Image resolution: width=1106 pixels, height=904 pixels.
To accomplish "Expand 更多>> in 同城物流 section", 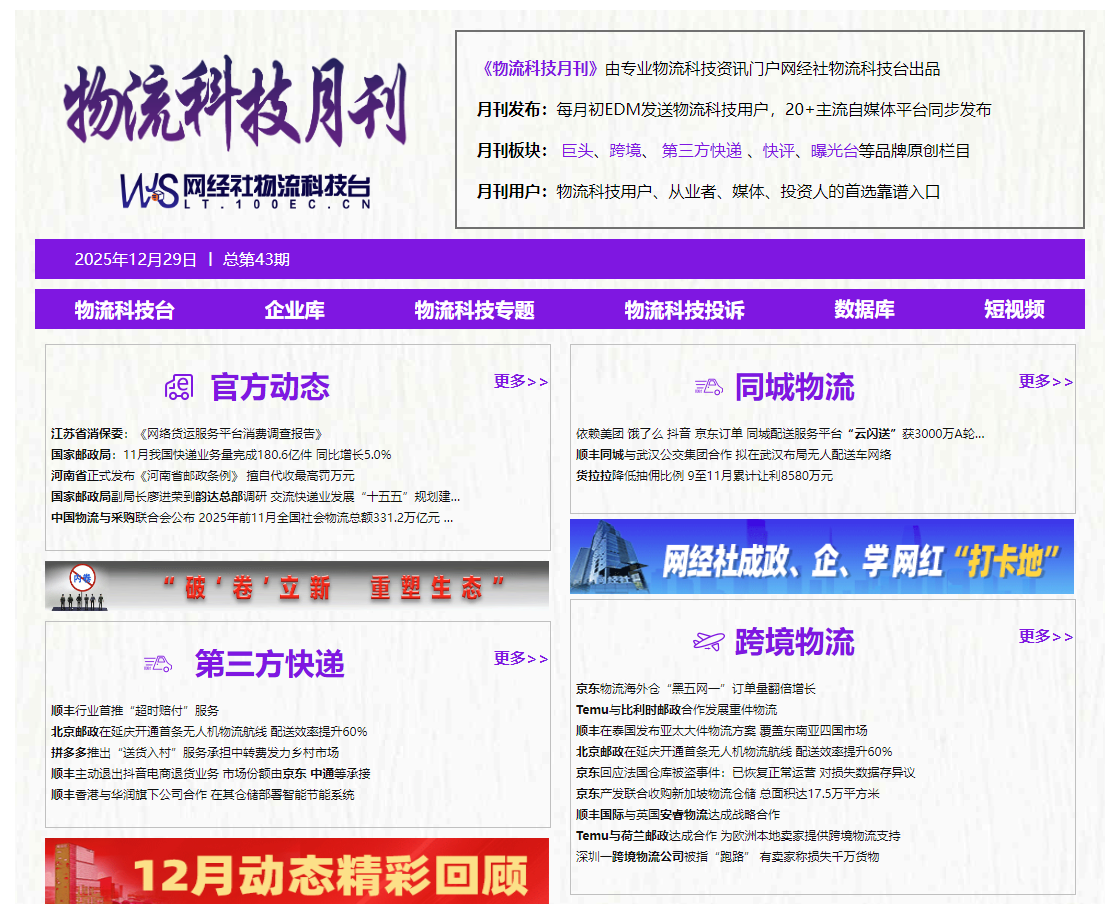I will 1045,381.
